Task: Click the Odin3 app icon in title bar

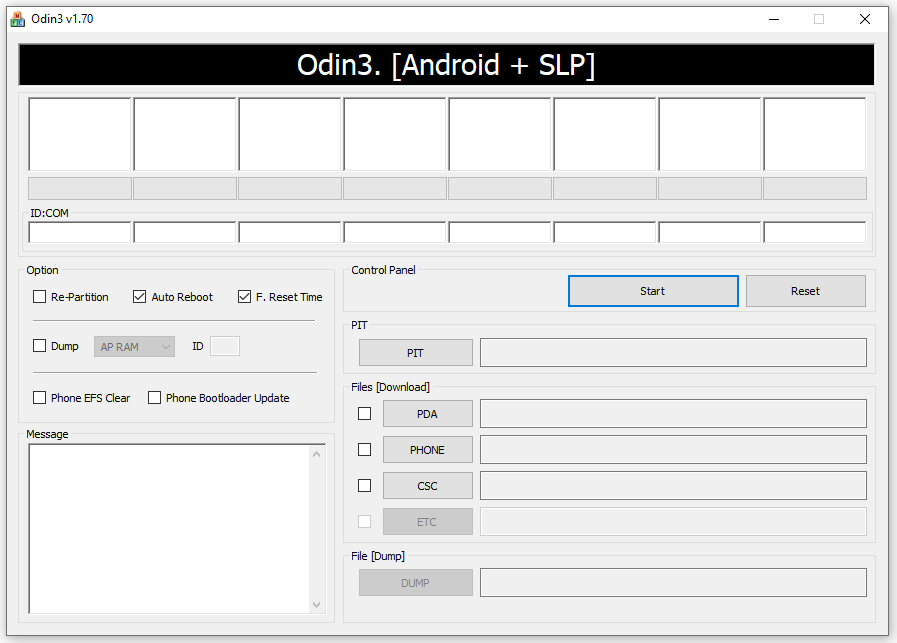Action: 18,19
